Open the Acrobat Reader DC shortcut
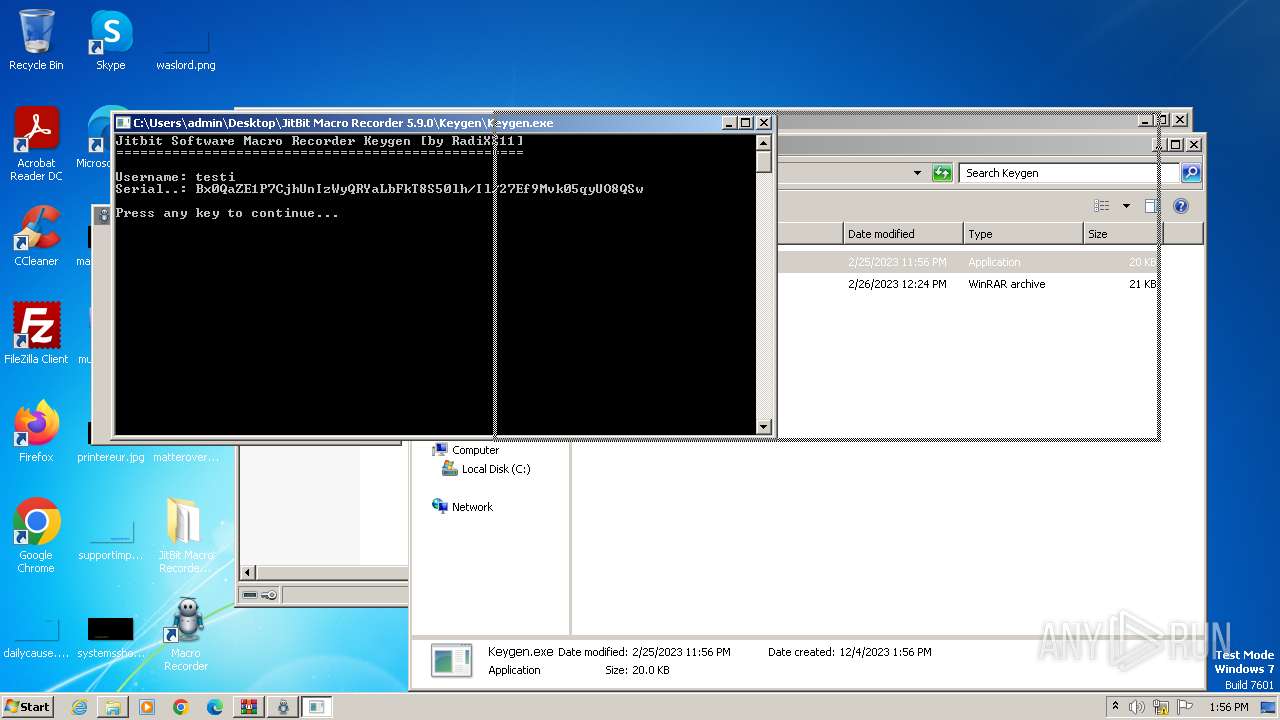Screen dimensions: 1280x720 coord(36,143)
